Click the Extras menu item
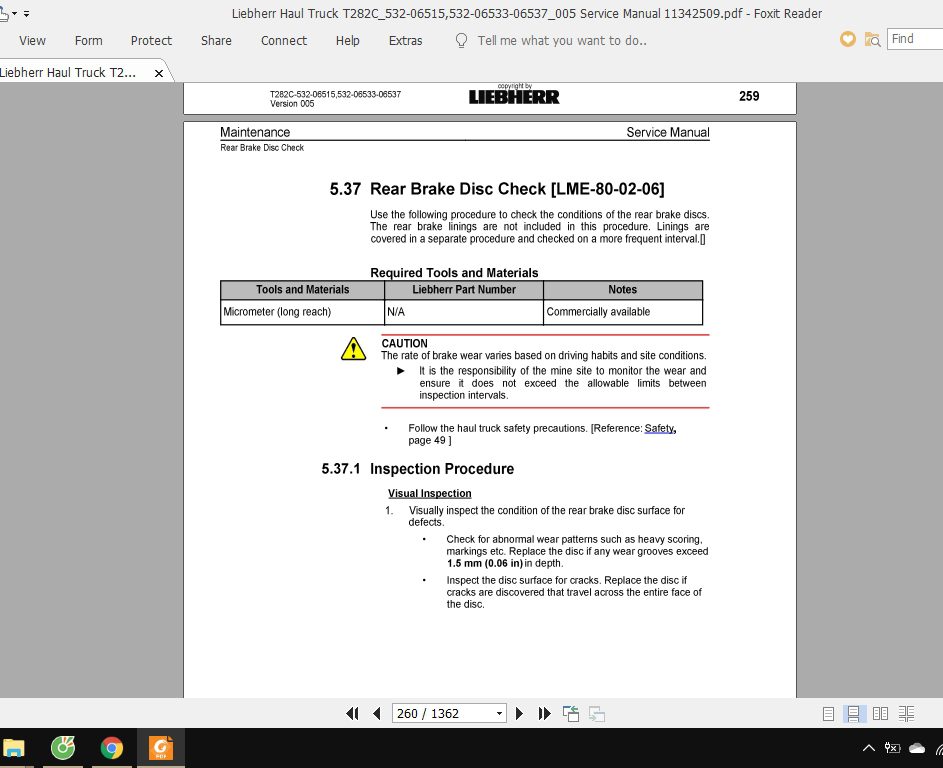The height and width of the screenshot is (768, 943). coord(405,41)
